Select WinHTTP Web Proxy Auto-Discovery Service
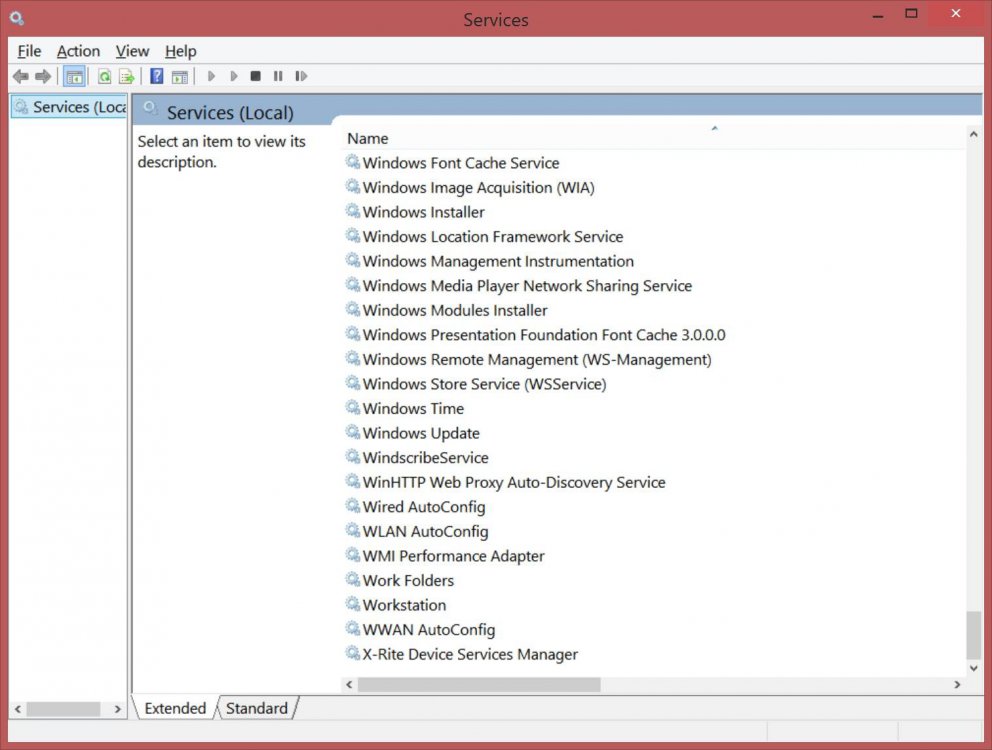 pyautogui.click(x=505, y=482)
